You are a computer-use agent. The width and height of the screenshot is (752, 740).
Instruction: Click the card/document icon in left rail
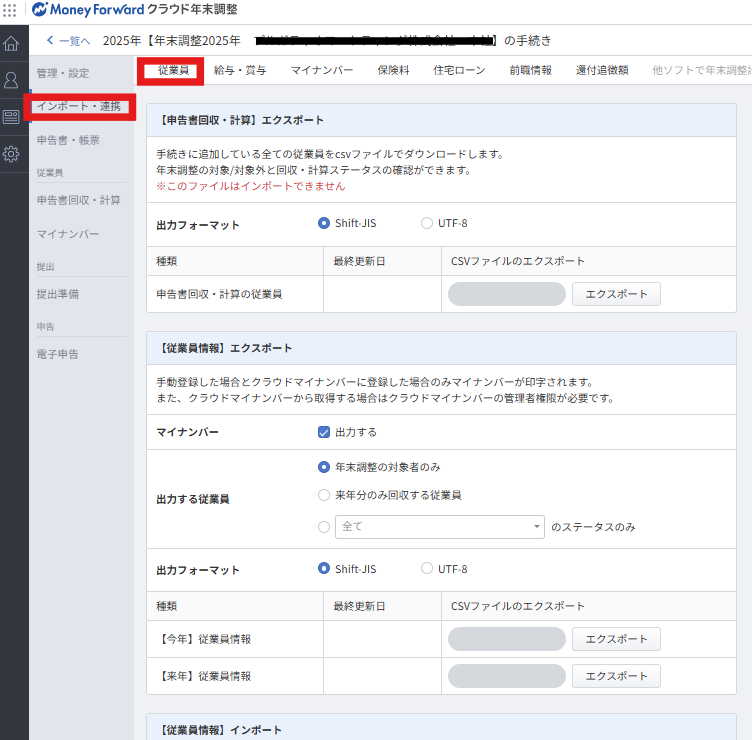tap(11, 117)
